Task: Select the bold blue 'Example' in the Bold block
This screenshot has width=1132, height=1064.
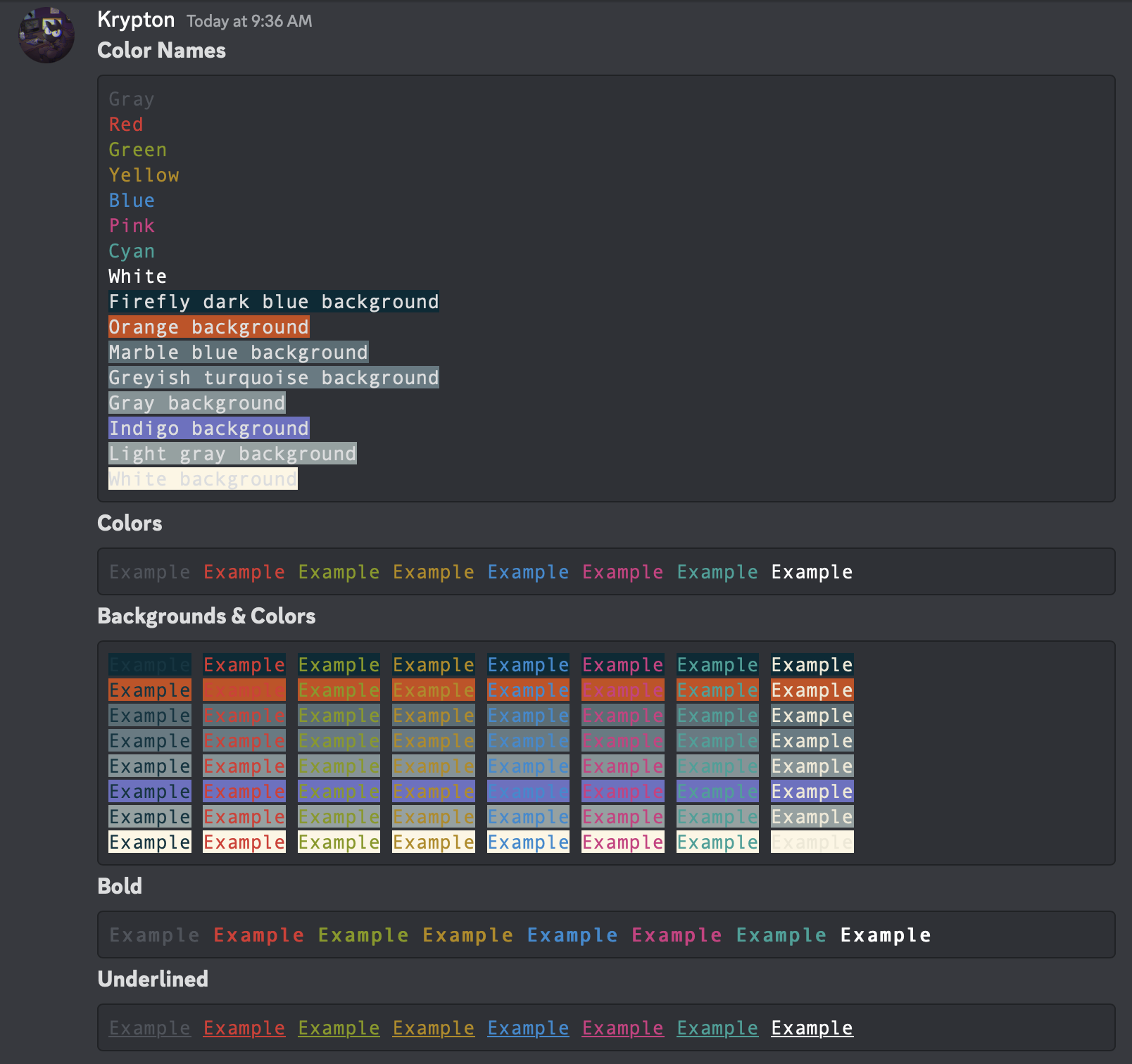Action: [572, 935]
